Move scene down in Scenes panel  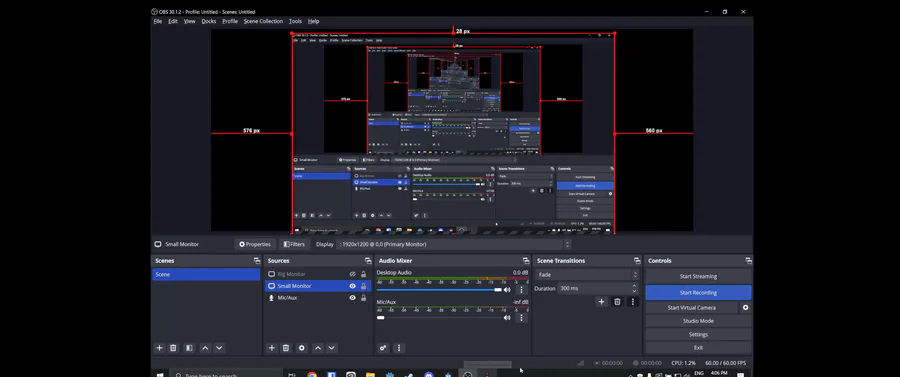(219, 348)
